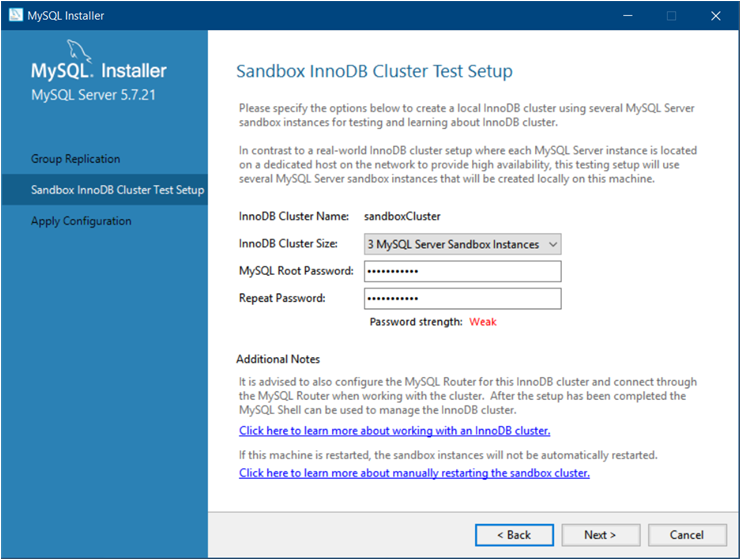The height and width of the screenshot is (560, 741).
Task: Select the Group Replication step
Action: pos(75,159)
